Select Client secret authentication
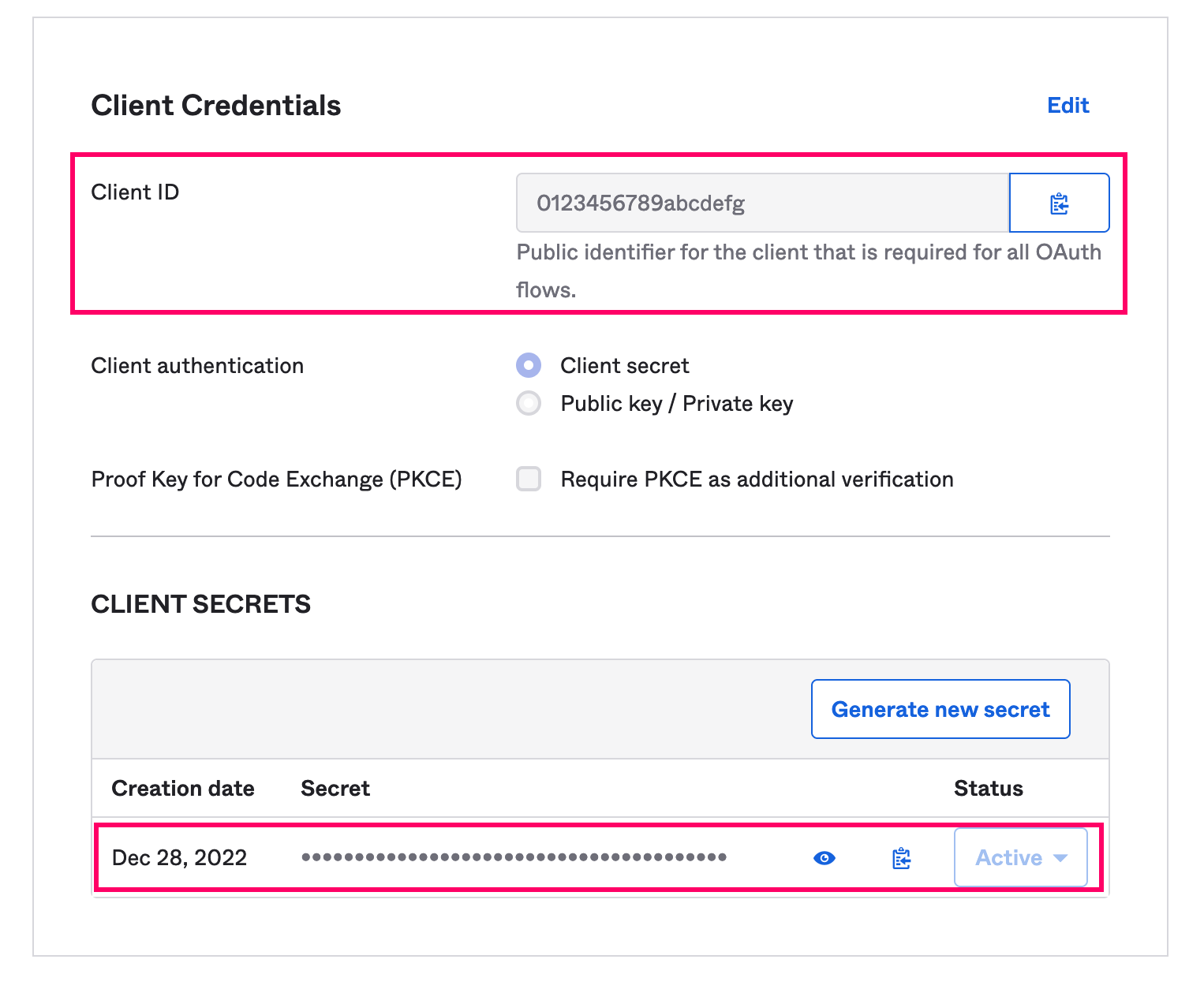The image size is (1204, 989). (529, 365)
